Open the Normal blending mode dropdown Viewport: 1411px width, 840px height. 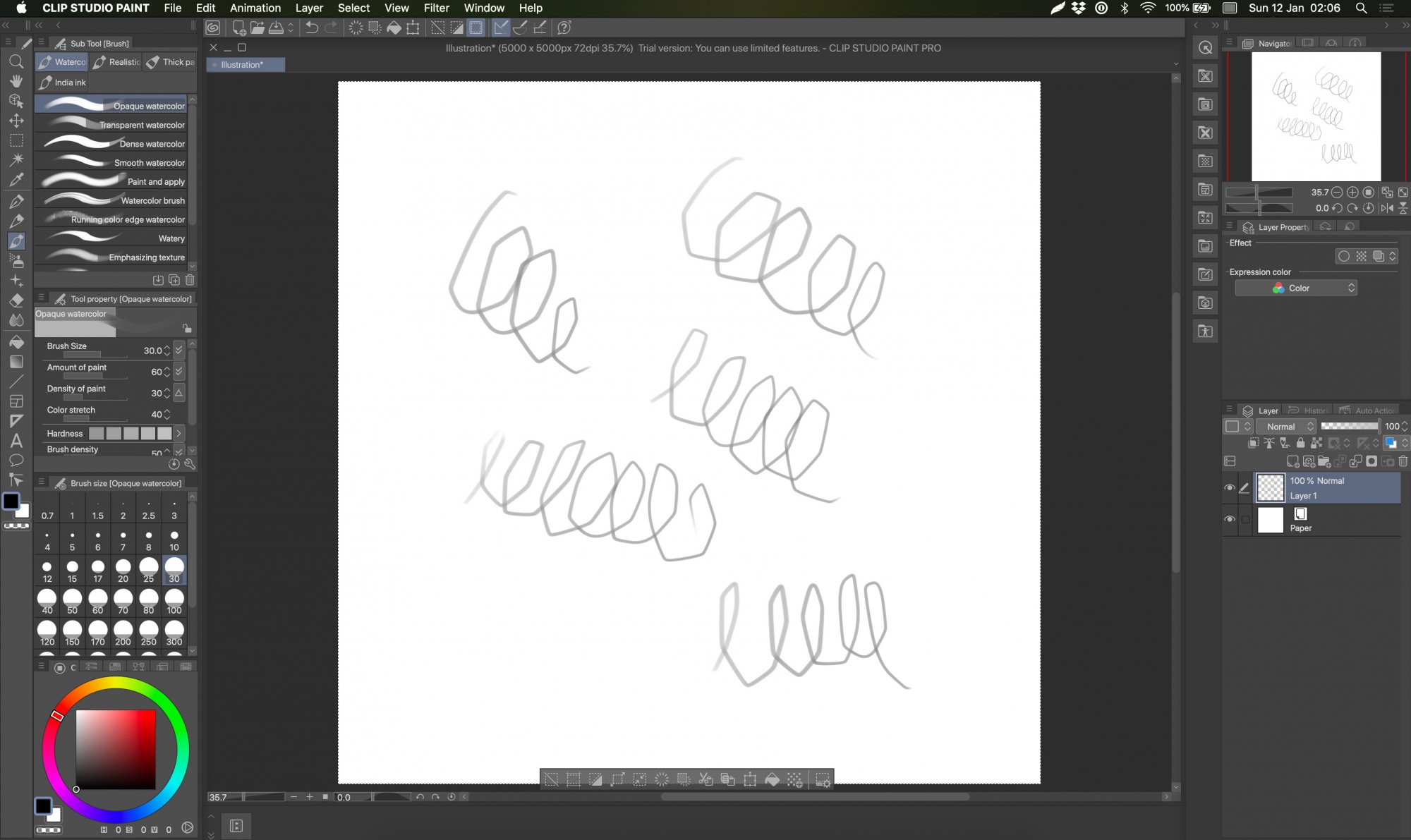(x=1287, y=426)
